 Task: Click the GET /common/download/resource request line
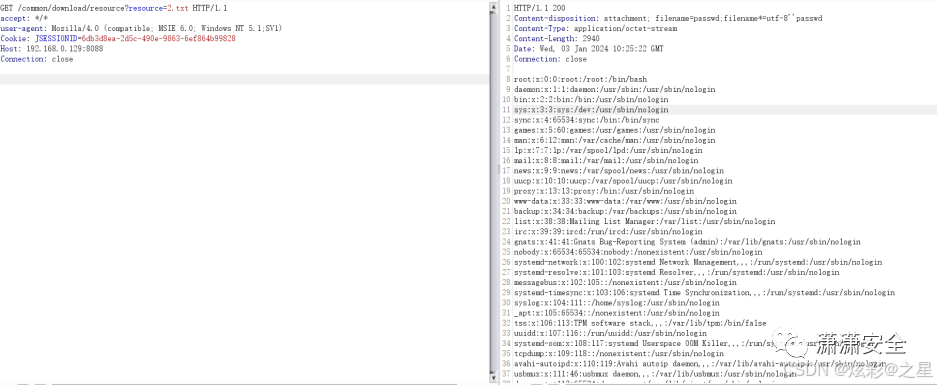click(x=114, y=8)
